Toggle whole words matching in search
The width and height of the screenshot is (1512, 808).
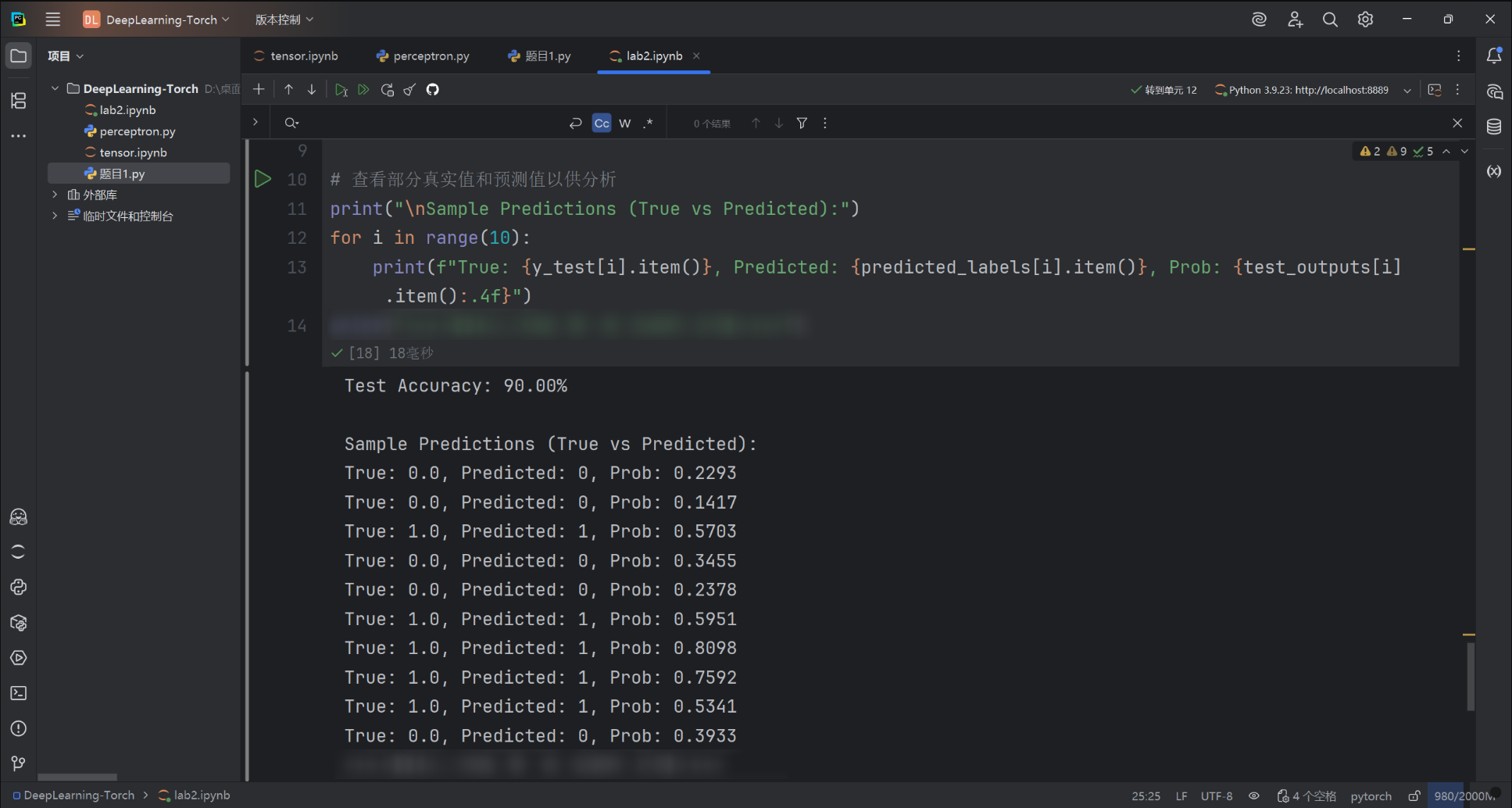point(624,123)
